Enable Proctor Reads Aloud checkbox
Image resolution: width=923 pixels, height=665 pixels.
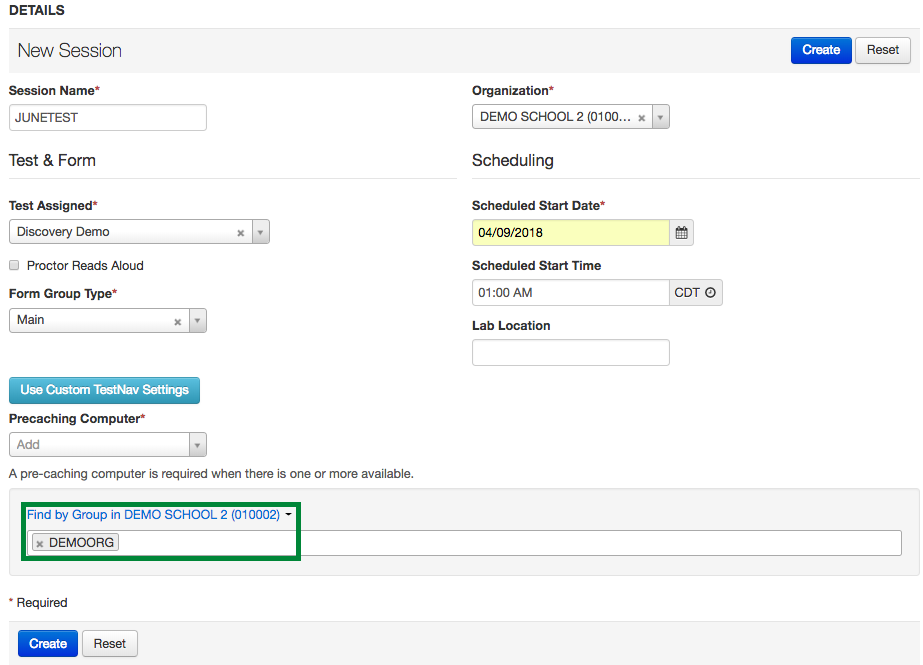(14, 266)
